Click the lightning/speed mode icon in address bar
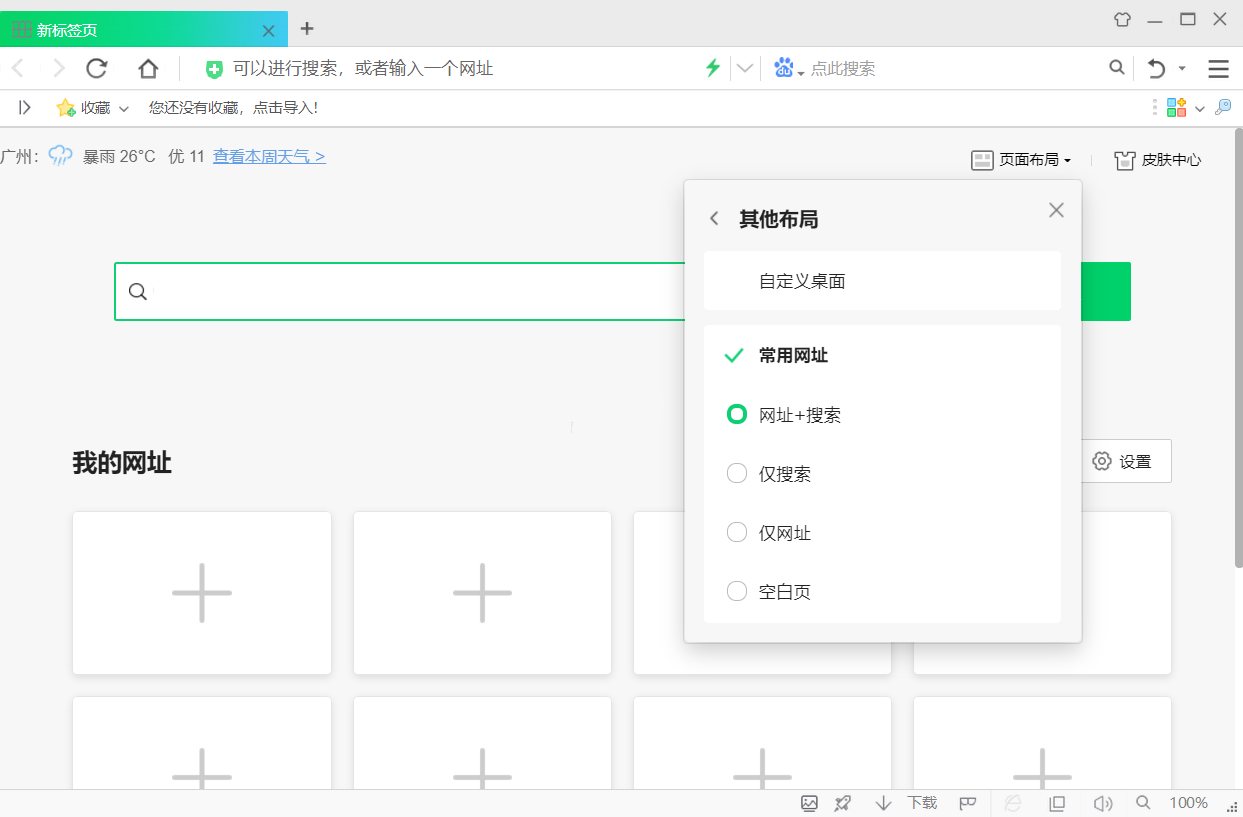This screenshot has height=817, width=1243. click(712, 67)
